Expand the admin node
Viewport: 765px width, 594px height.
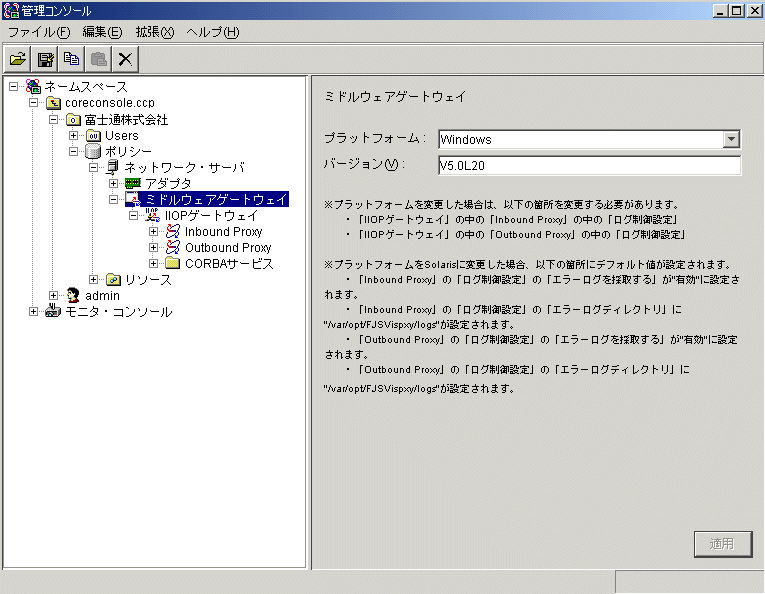click(x=54, y=295)
